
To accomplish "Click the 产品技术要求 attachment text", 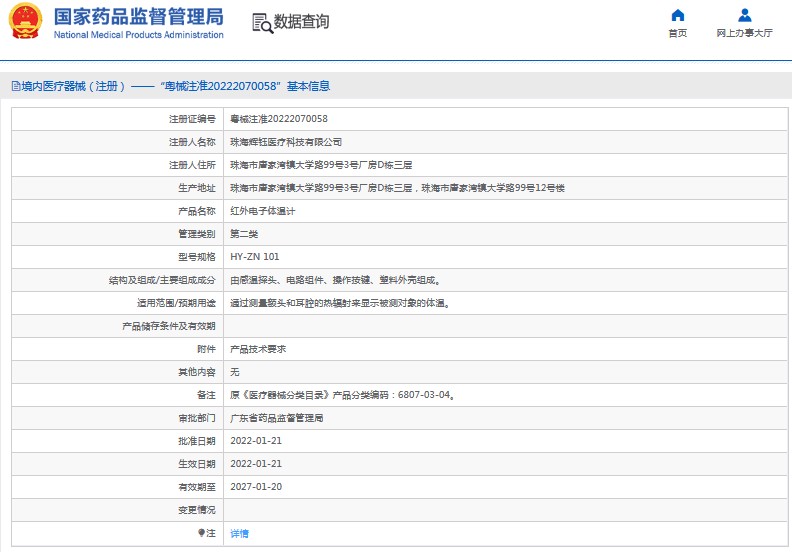I will point(258,349).
